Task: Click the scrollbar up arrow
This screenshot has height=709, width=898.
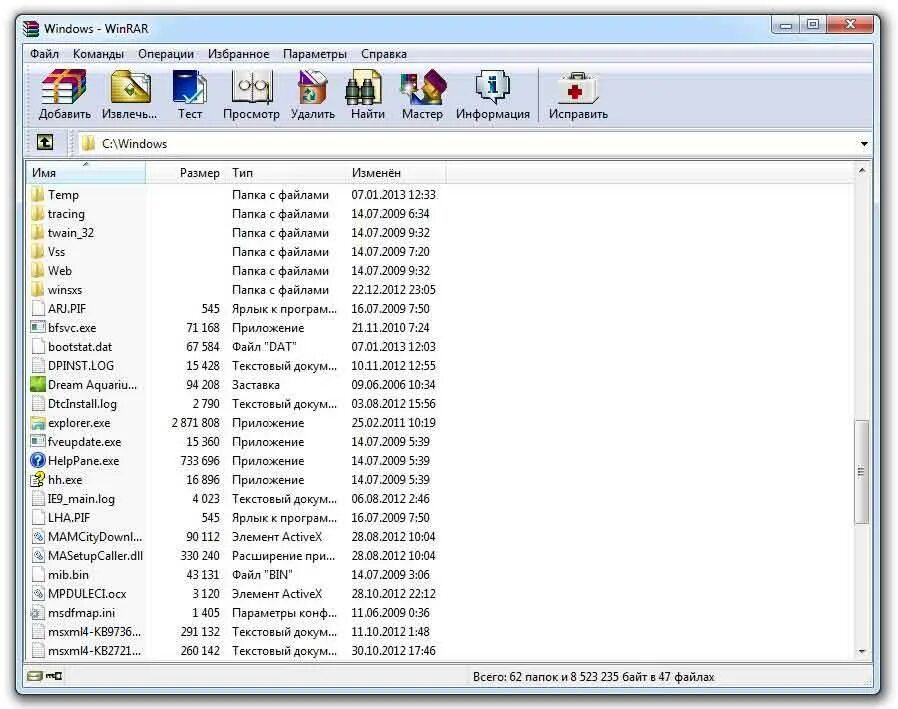Action: pos(862,171)
